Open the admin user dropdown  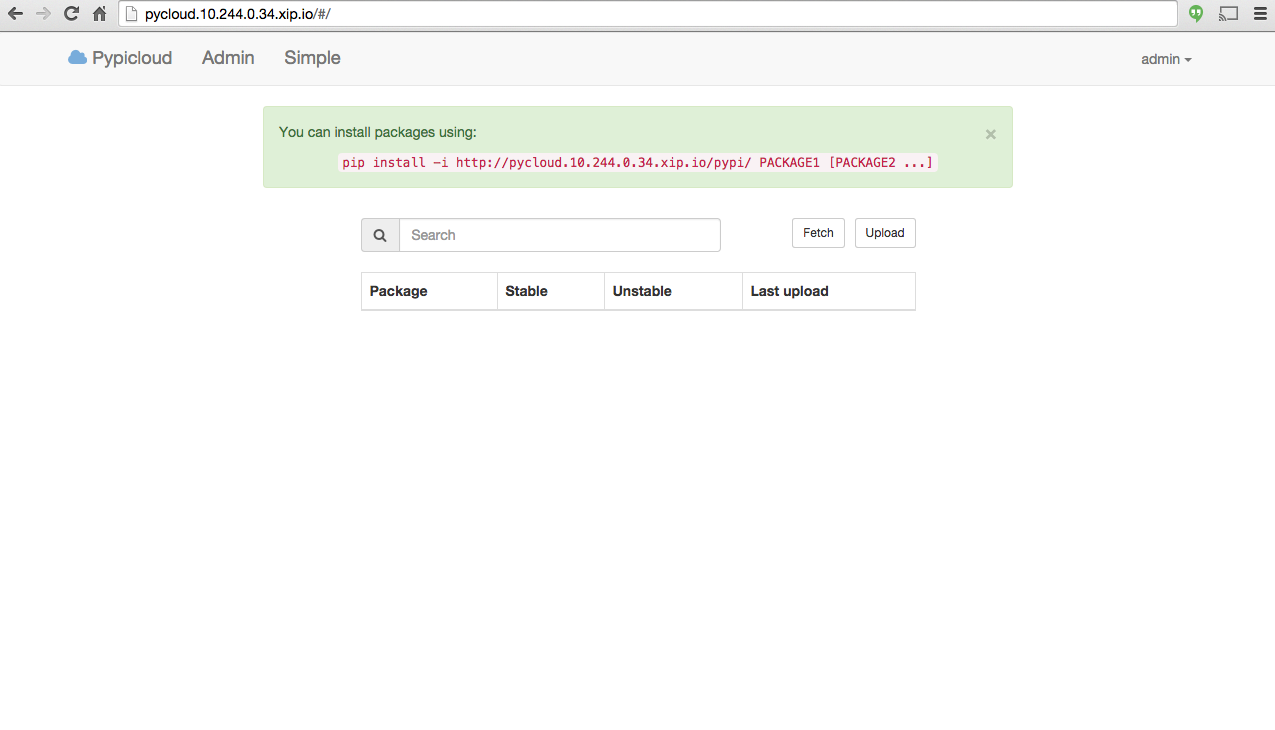point(1166,59)
